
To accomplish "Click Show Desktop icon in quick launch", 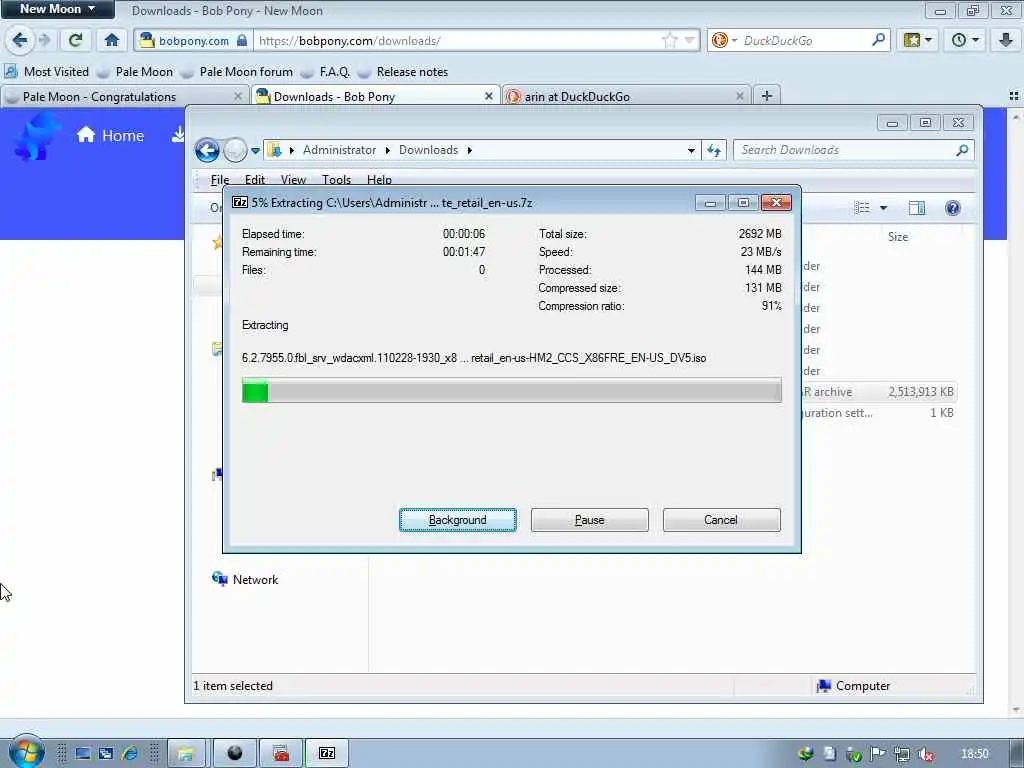I will (82, 754).
